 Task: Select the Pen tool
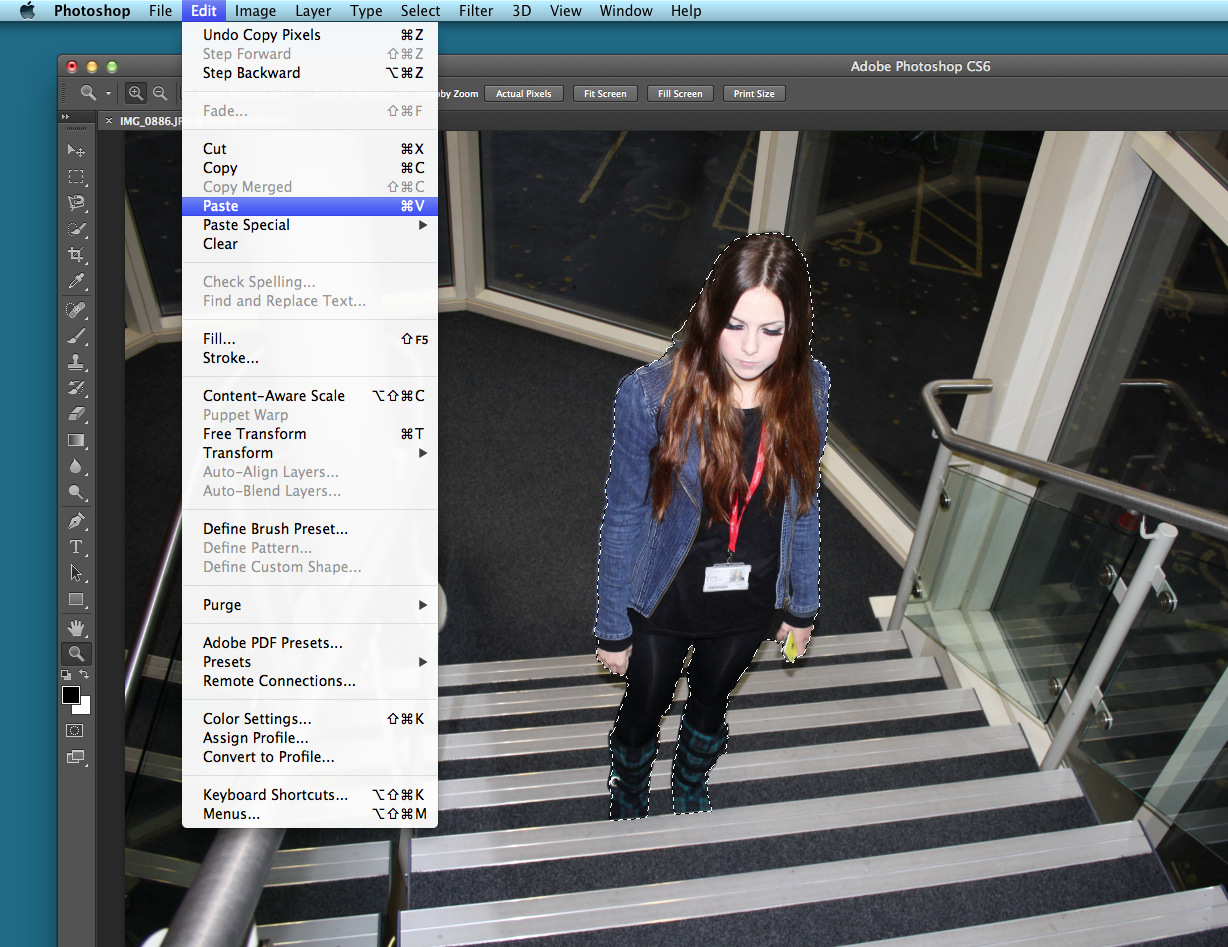coord(76,521)
